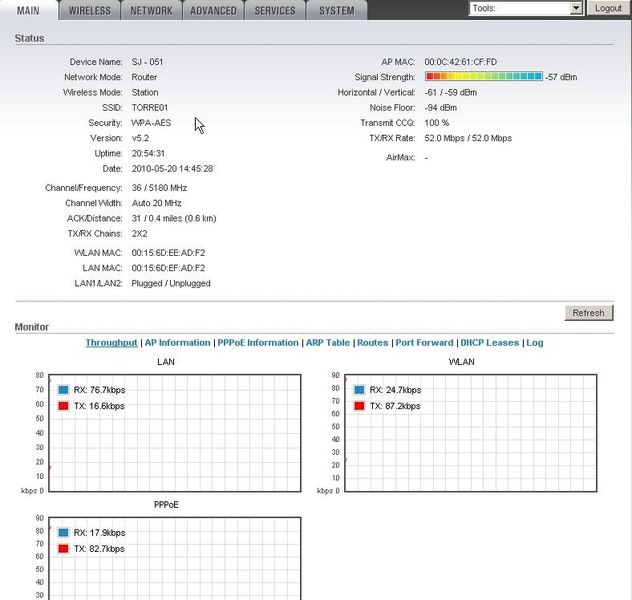Click the SSID value 'TORRE01'
The width and height of the screenshot is (632, 600).
coord(150,108)
